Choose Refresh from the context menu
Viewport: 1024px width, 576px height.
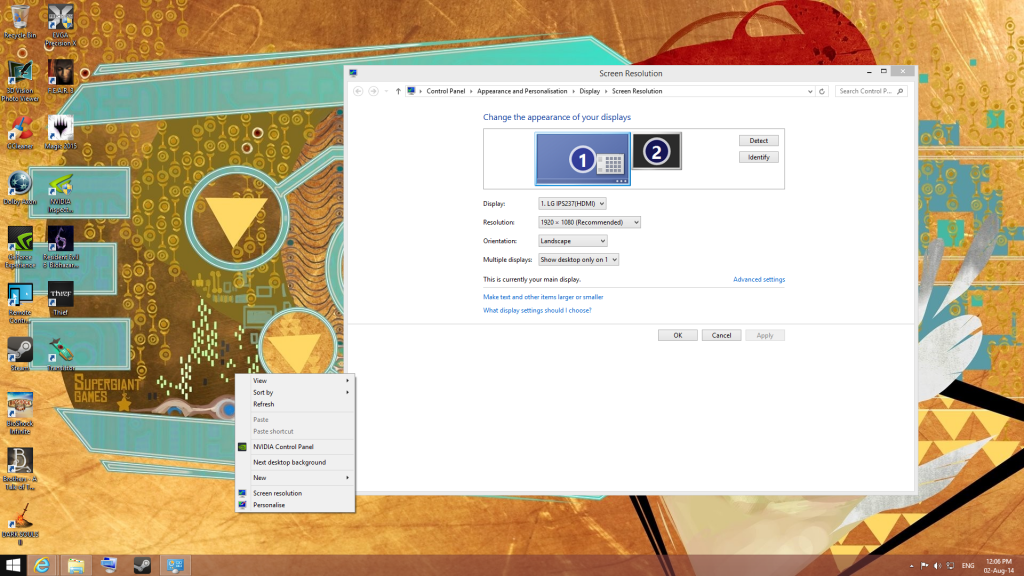point(295,404)
